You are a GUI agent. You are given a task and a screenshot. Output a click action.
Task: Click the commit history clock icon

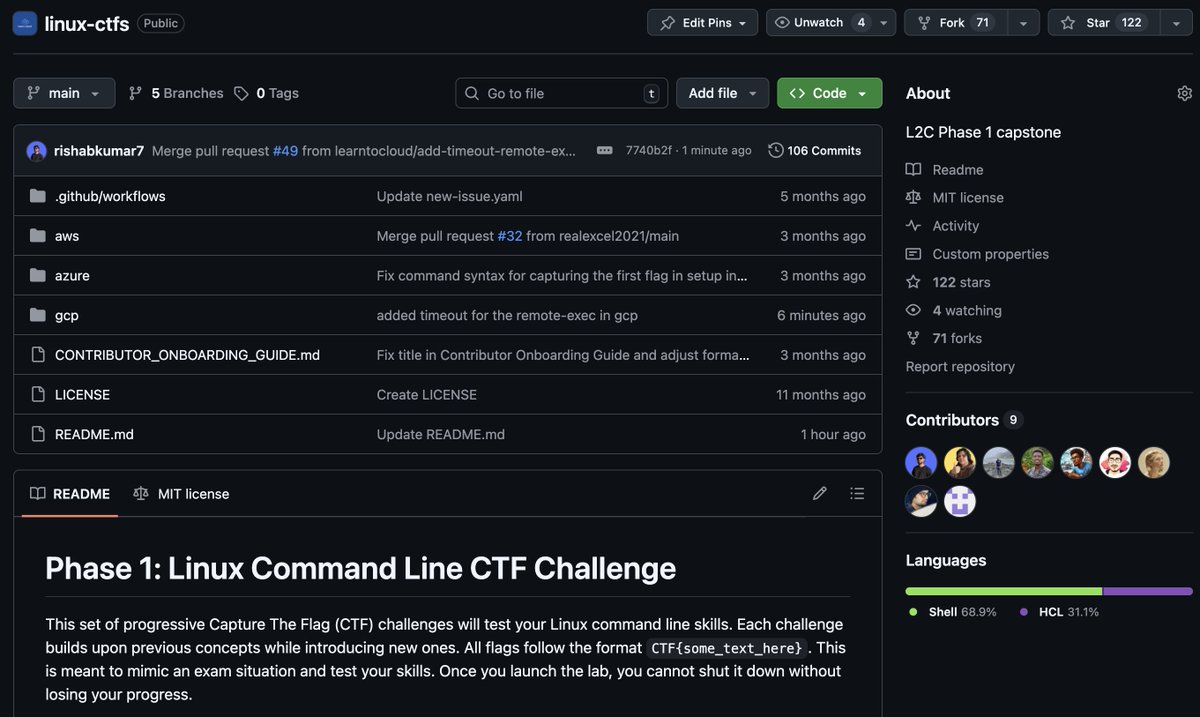(776, 150)
